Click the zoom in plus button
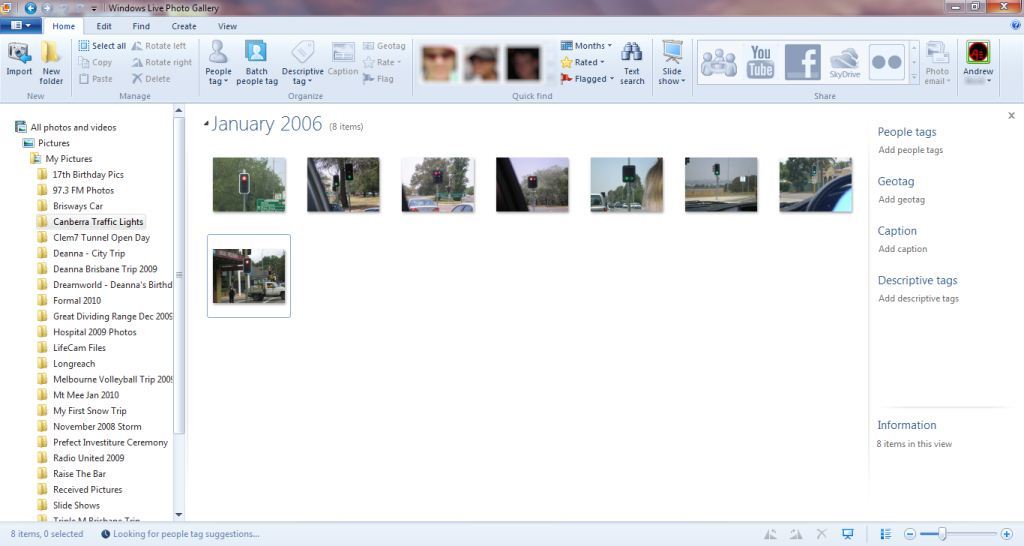This screenshot has width=1024, height=546. pyautogui.click(x=1006, y=534)
